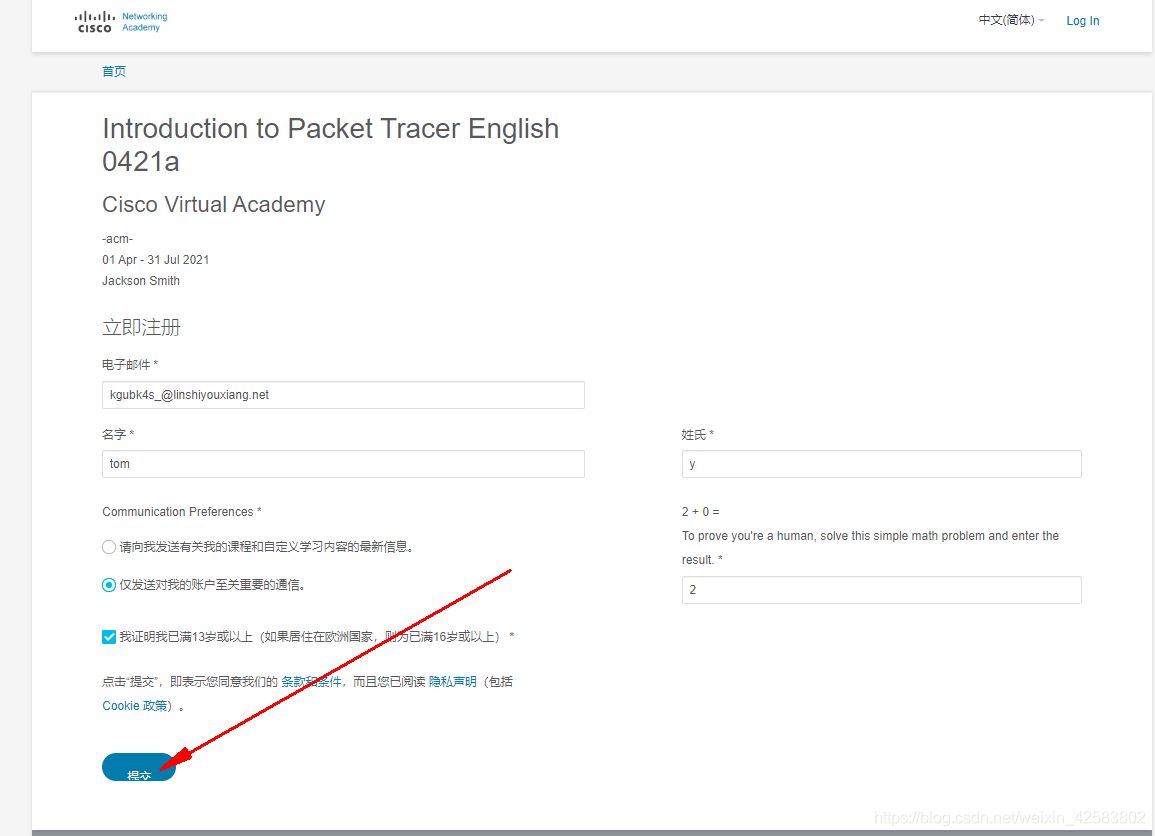The image size is (1155, 836).
Task: Focus the 电子邮件 email input field
Action: pyautogui.click(x=343, y=395)
